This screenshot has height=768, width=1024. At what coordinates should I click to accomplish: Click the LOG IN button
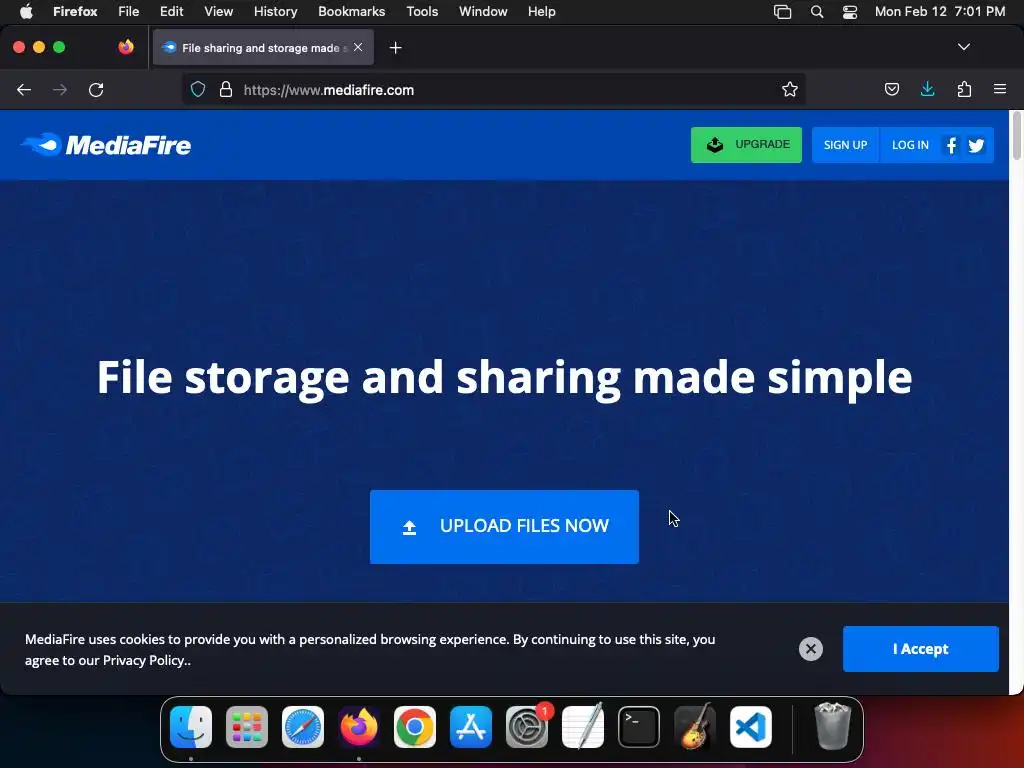tap(910, 145)
